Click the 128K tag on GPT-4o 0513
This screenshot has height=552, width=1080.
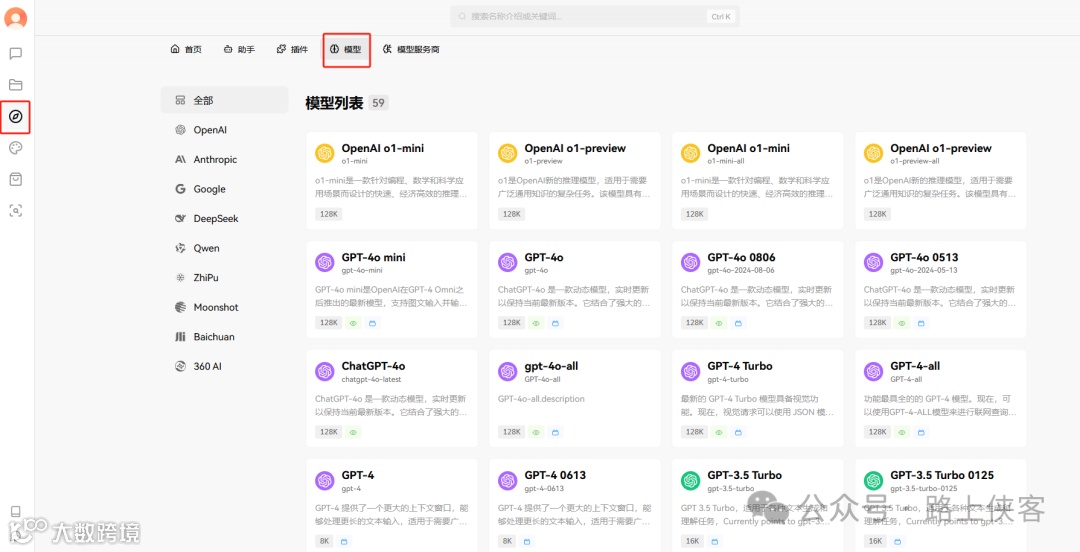pyautogui.click(x=878, y=323)
